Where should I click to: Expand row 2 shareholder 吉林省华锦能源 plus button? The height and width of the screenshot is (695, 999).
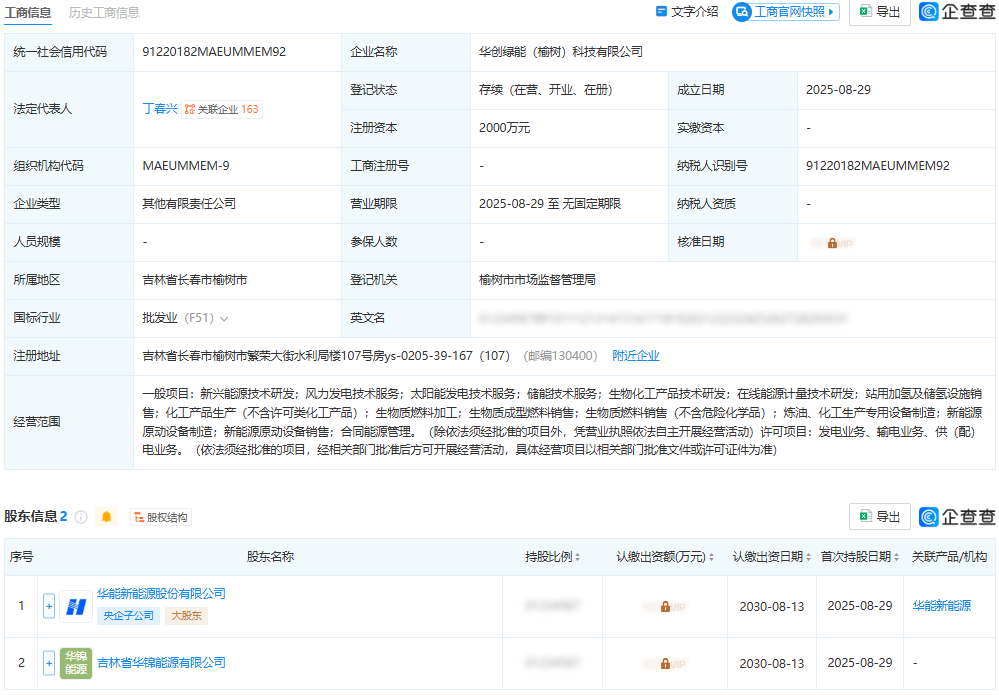pyautogui.click(x=49, y=663)
